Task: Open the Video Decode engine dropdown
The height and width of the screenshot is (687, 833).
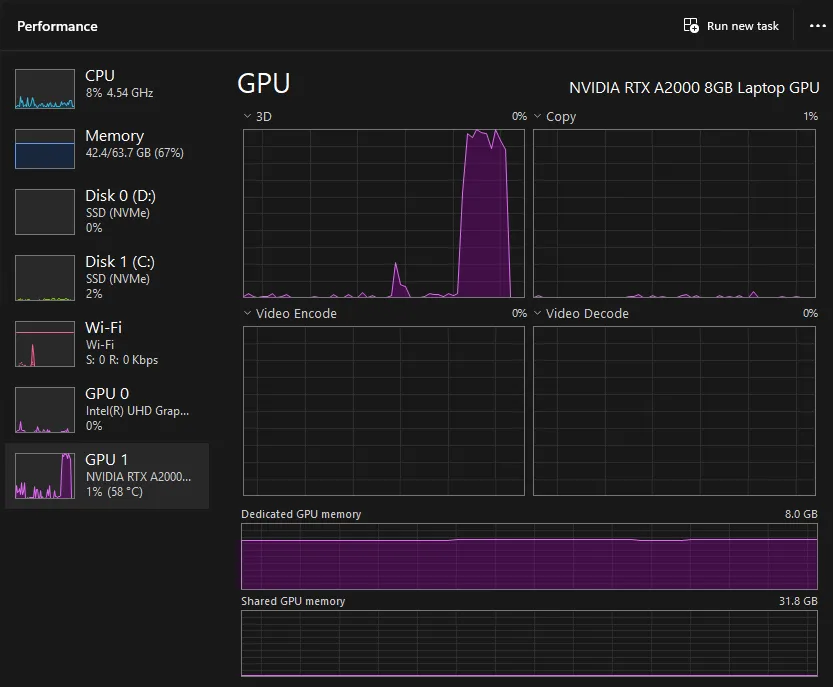Action: pyautogui.click(x=538, y=313)
